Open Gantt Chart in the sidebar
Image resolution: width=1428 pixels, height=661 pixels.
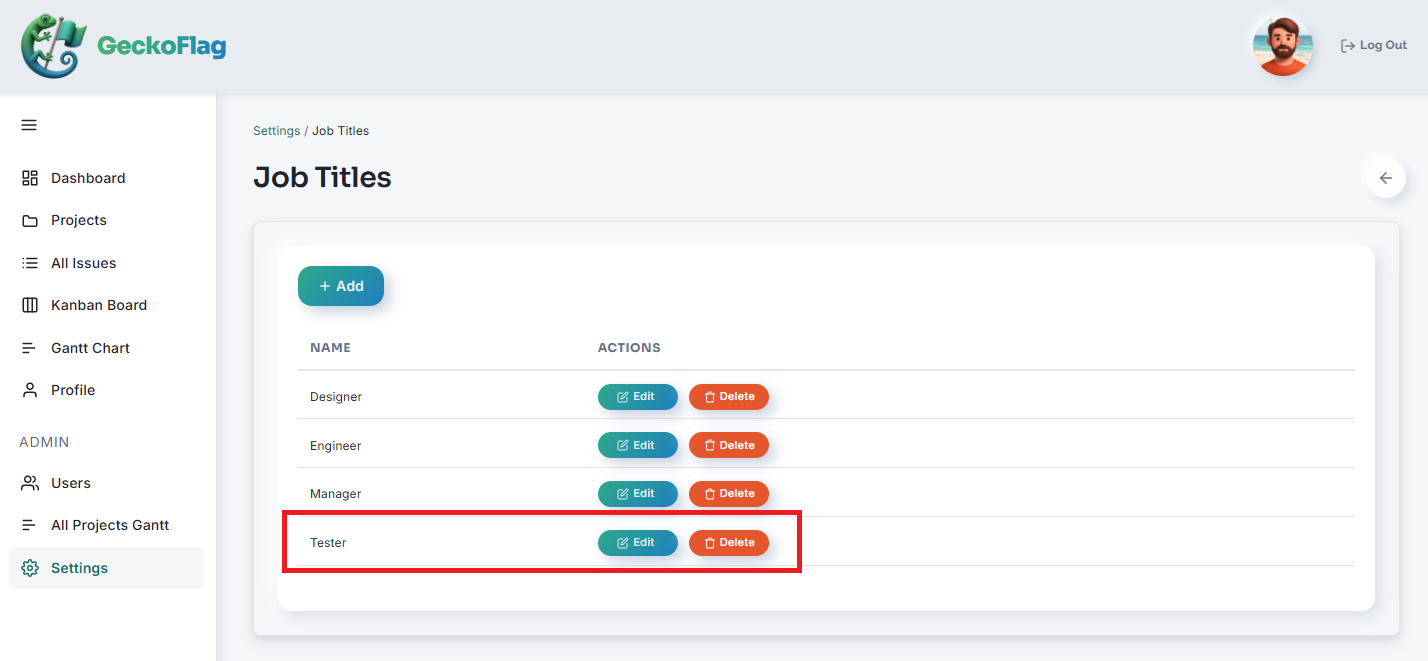pos(106,348)
